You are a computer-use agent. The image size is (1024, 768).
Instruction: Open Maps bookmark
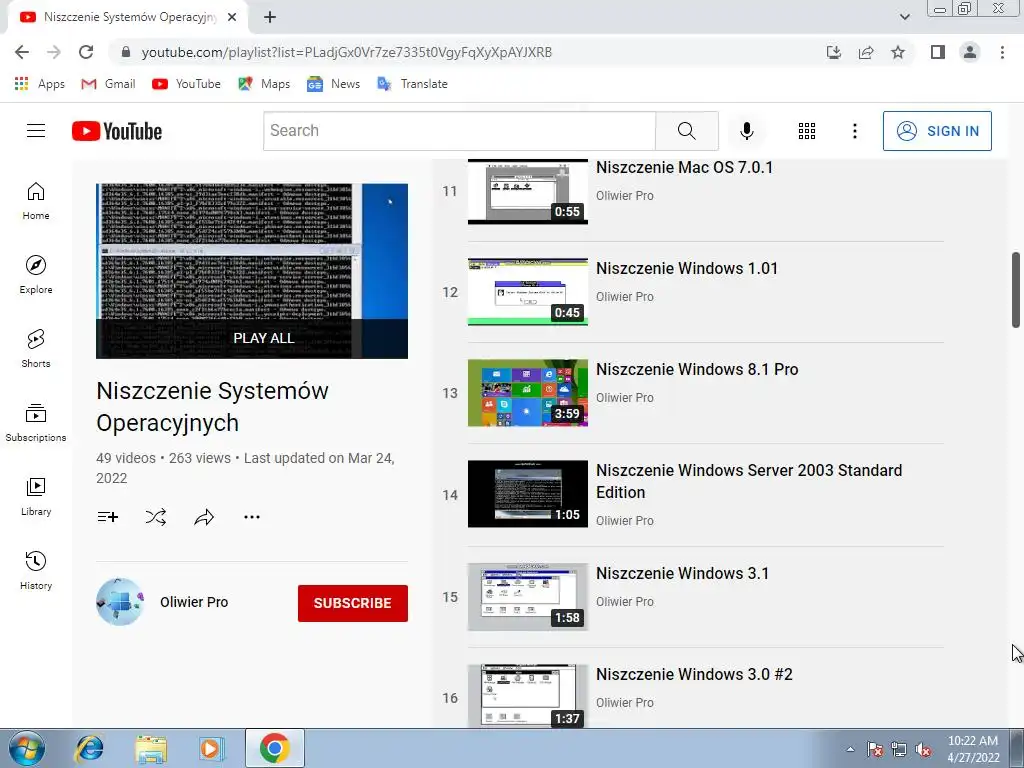click(264, 84)
